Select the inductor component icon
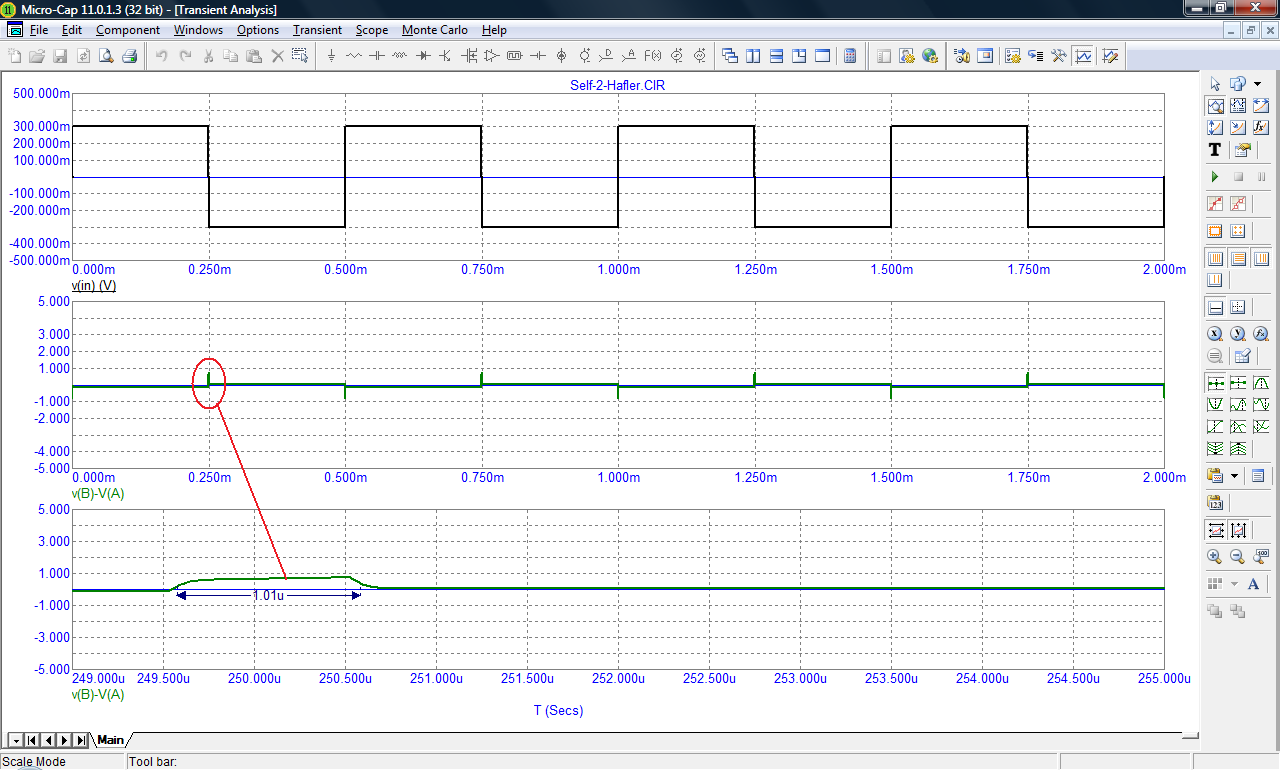The width and height of the screenshot is (1280, 770). click(x=398, y=56)
